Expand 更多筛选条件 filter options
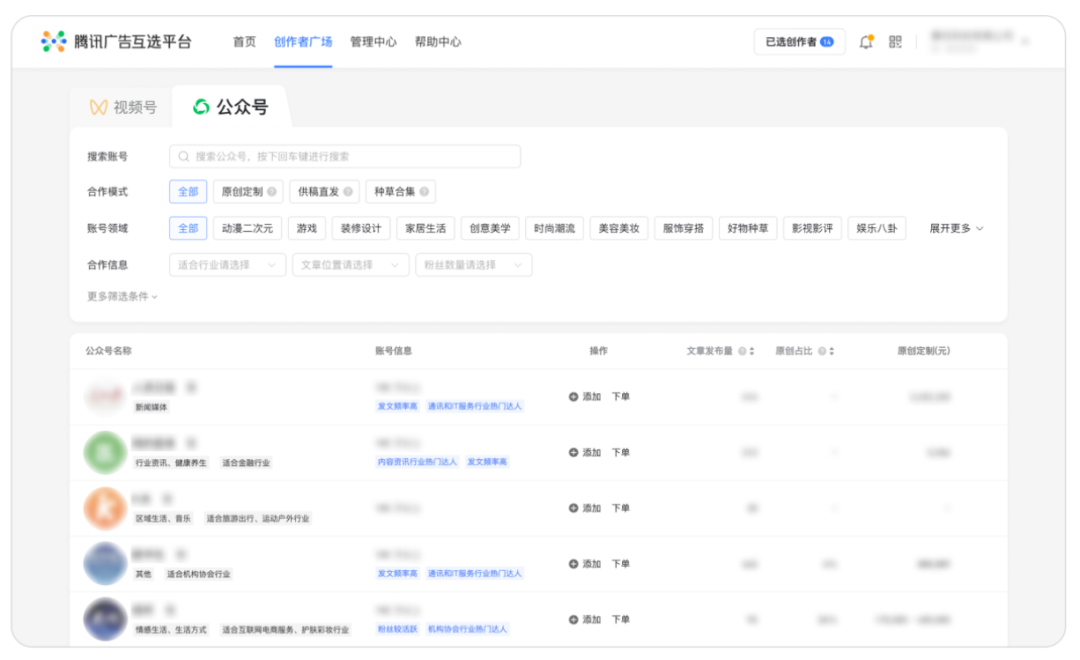The height and width of the screenshot is (660, 1080). 122,296
